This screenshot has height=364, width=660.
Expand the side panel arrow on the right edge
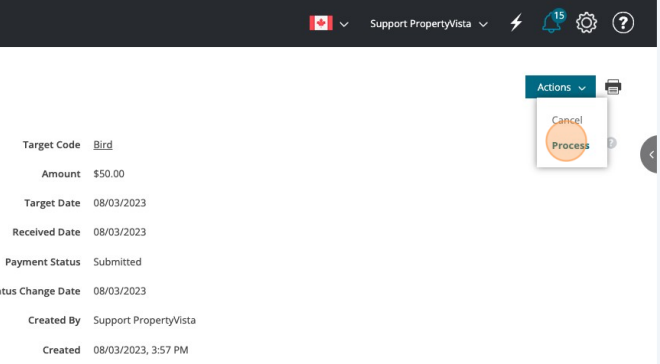tap(649, 154)
